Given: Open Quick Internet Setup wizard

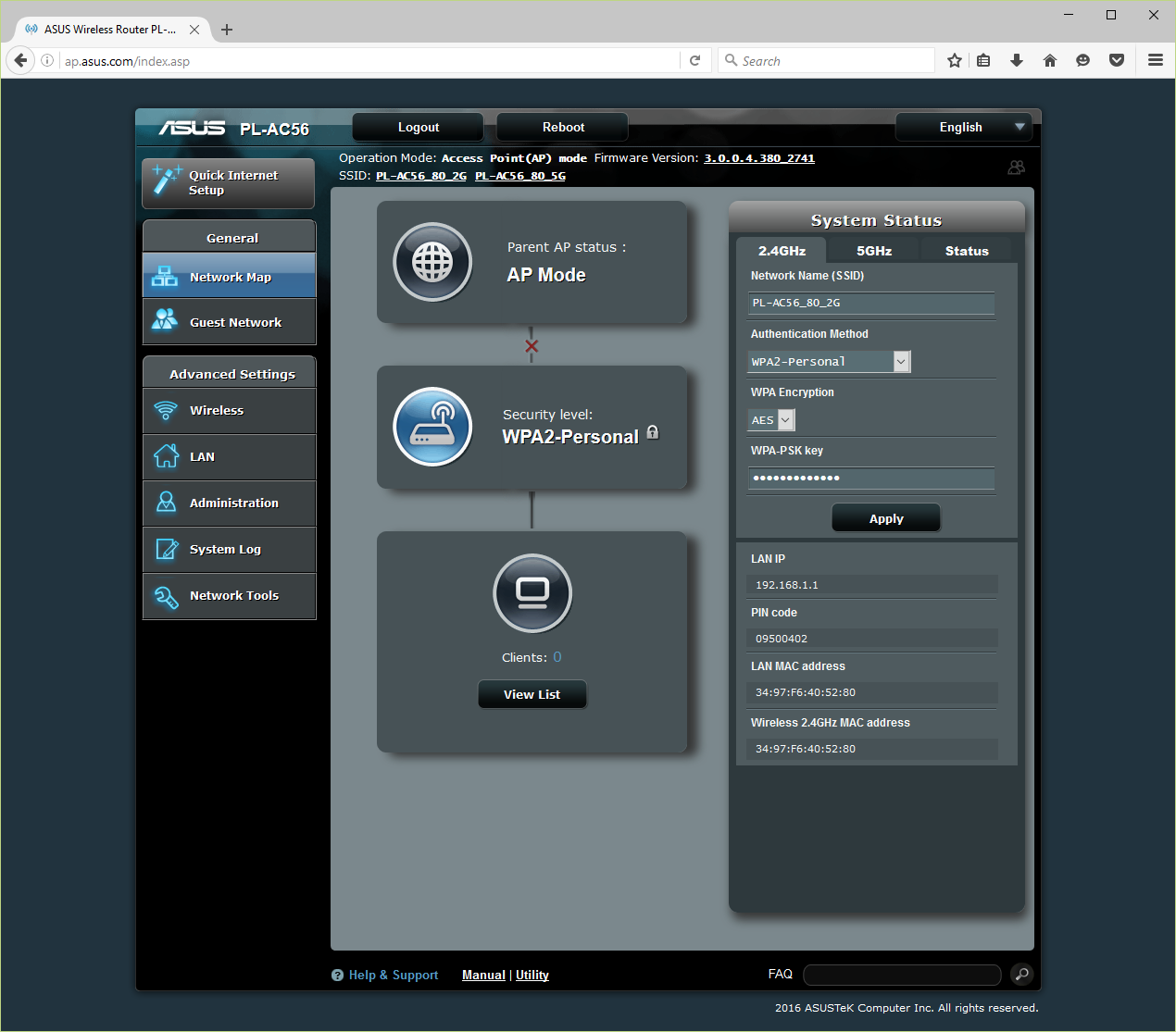Looking at the screenshot, I should click(x=229, y=182).
